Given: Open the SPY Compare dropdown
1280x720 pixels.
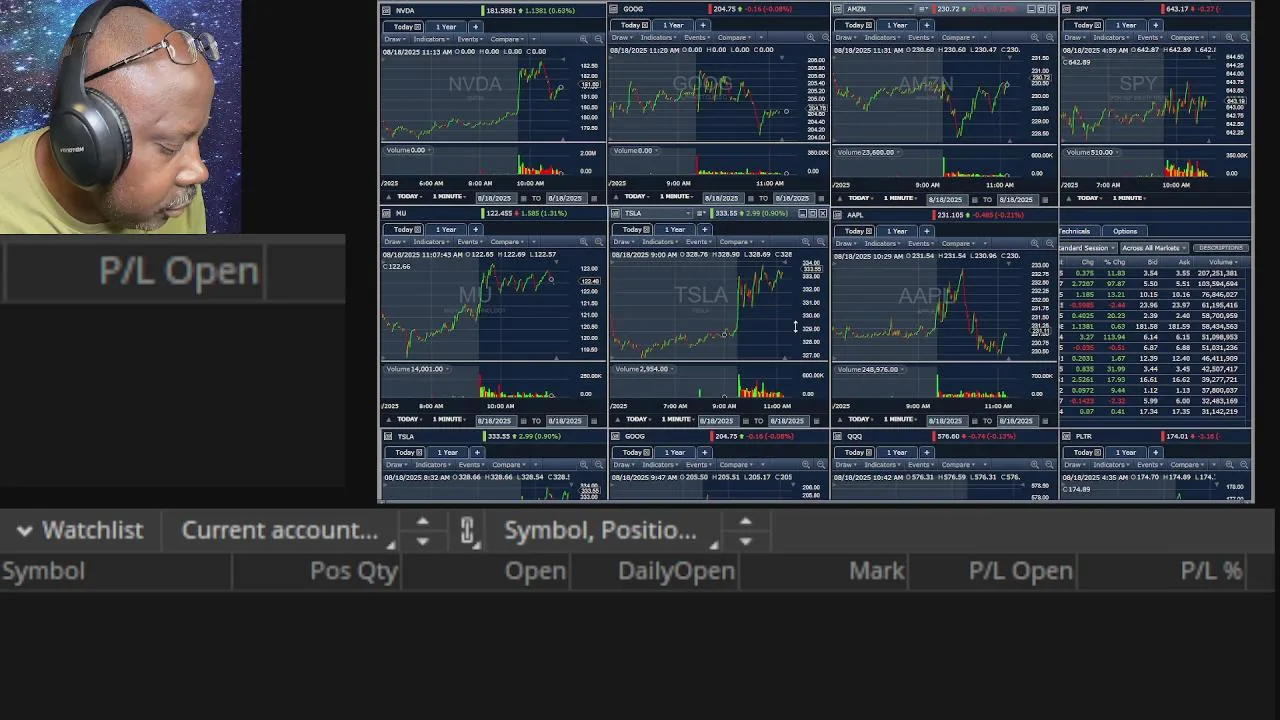Looking at the screenshot, I should tap(1188, 38).
